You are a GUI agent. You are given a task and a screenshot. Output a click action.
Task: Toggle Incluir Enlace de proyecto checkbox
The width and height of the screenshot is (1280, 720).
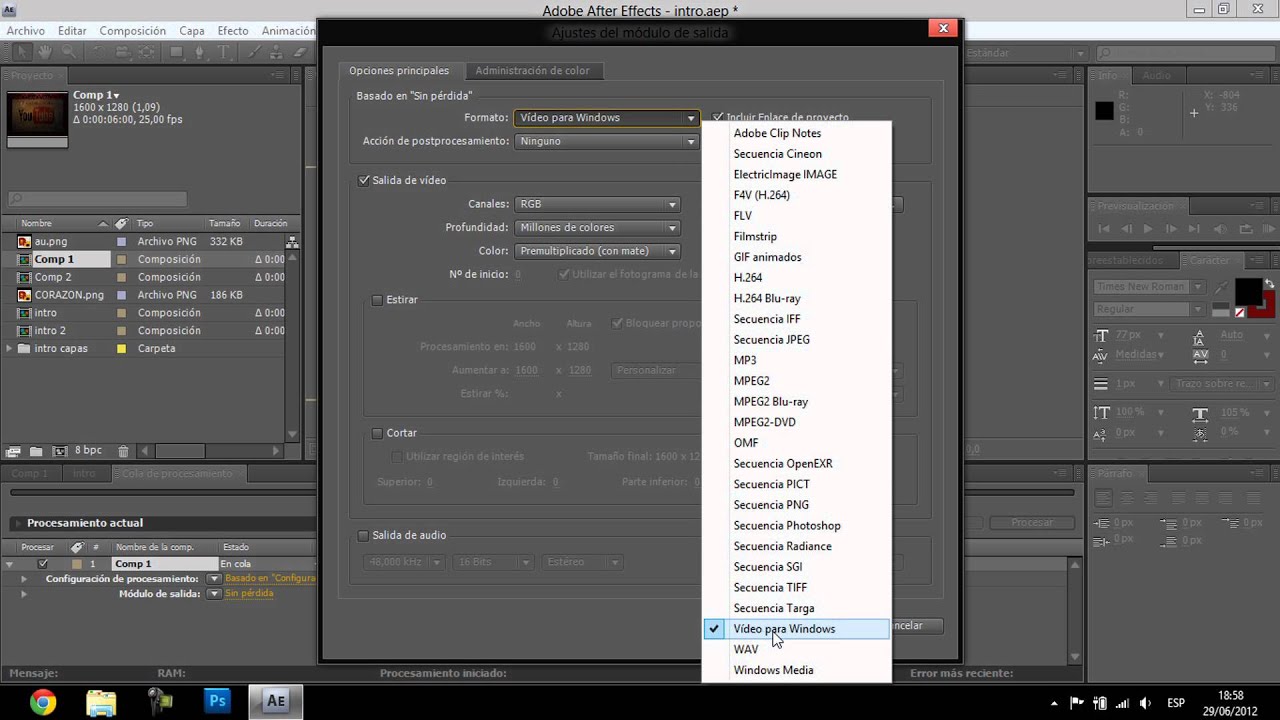(718, 117)
